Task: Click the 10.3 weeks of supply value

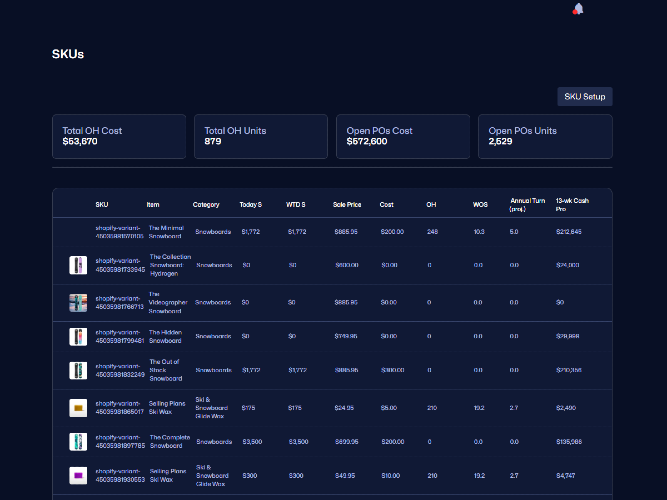Action: [x=479, y=232]
